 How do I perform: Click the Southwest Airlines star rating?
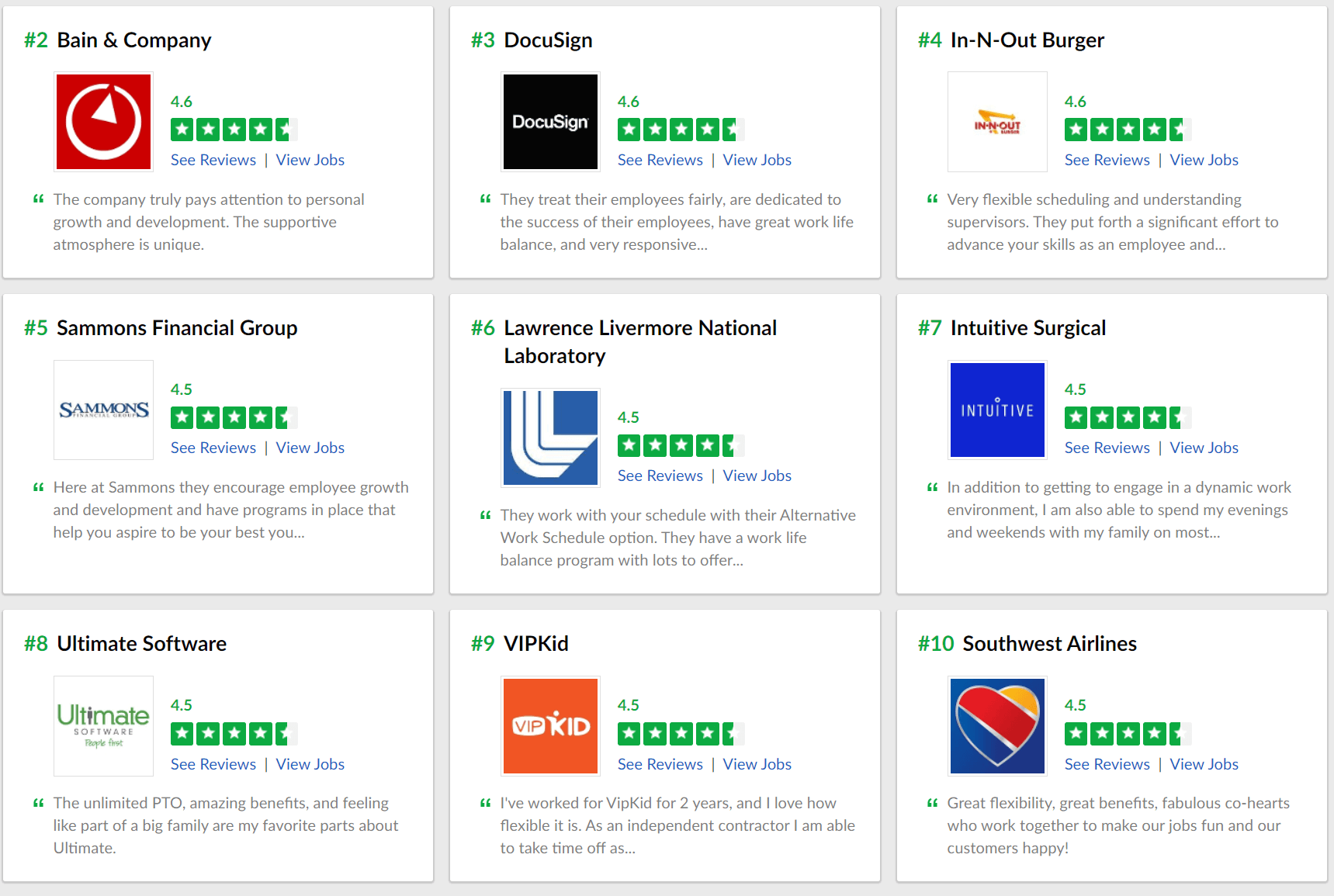click(1127, 733)
